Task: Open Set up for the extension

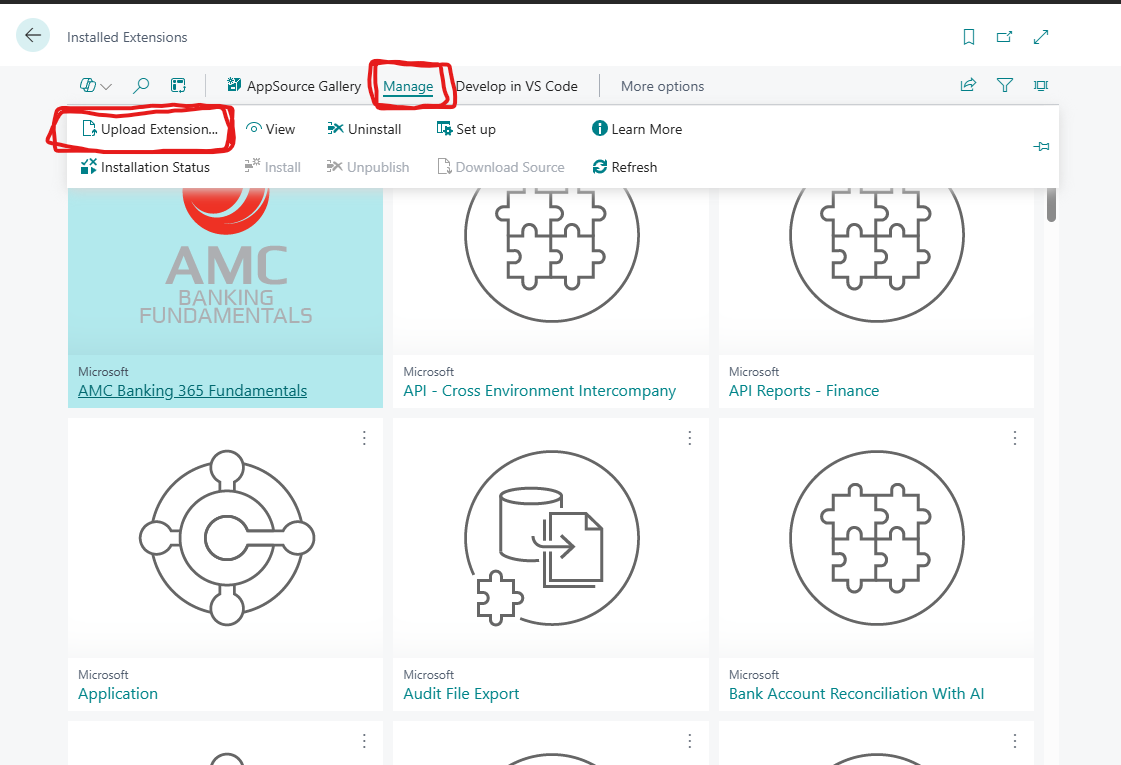Action: (466, 129)
